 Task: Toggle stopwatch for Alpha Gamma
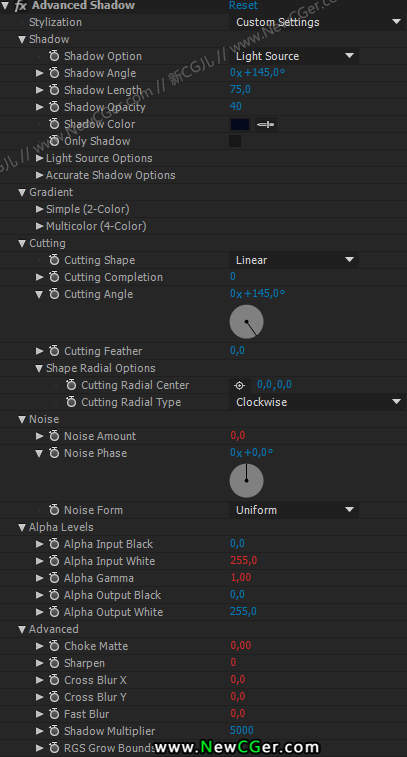(54, 578)
